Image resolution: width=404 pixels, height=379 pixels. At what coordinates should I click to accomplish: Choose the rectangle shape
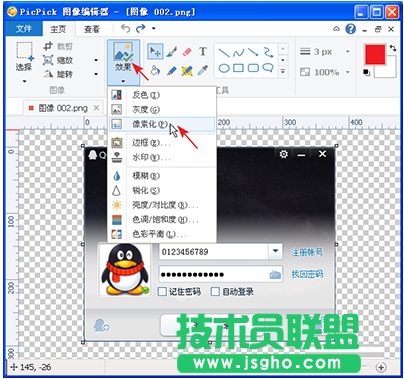[x=238, y=68]
